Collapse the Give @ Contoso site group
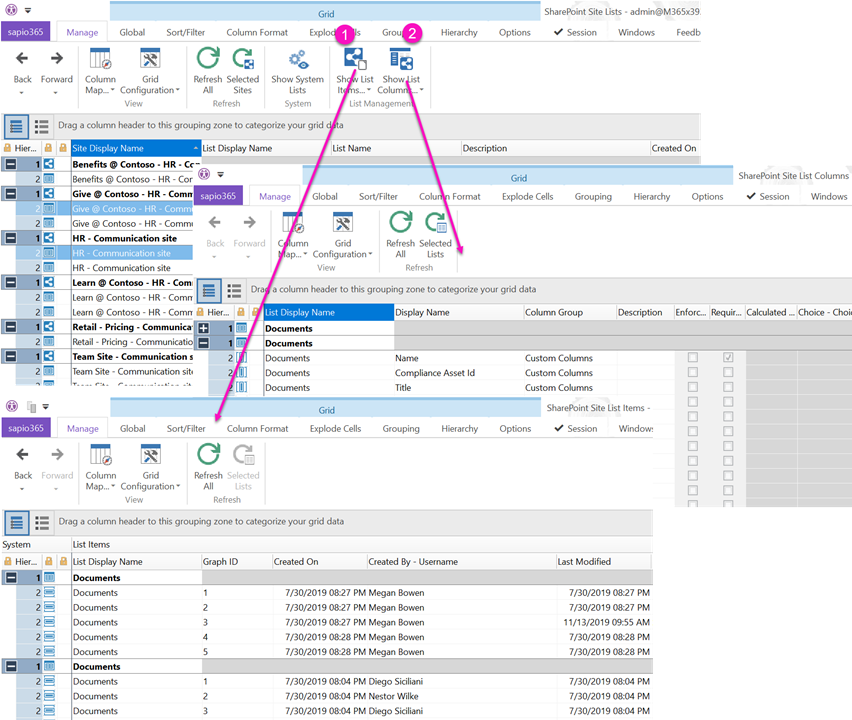The width and height of the screenshot is (852, 720). pos(10,193)
